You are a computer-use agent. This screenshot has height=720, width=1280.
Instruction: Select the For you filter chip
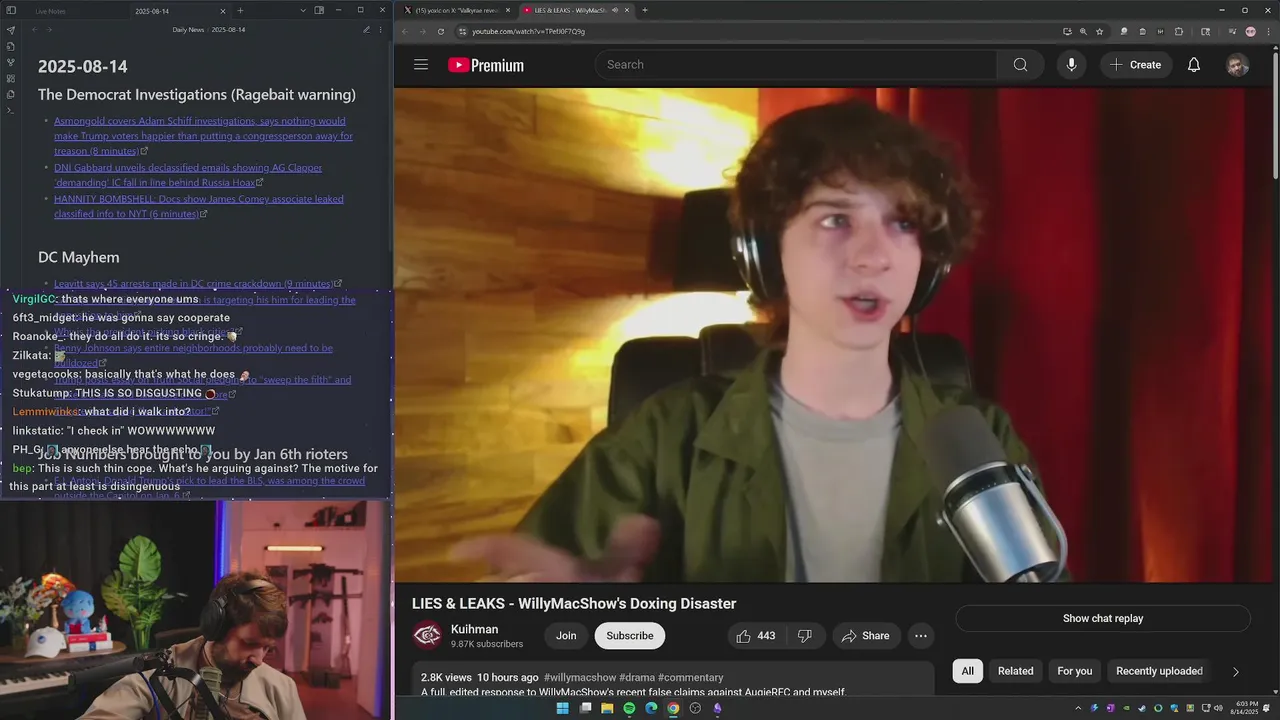tap(1075, 671)
